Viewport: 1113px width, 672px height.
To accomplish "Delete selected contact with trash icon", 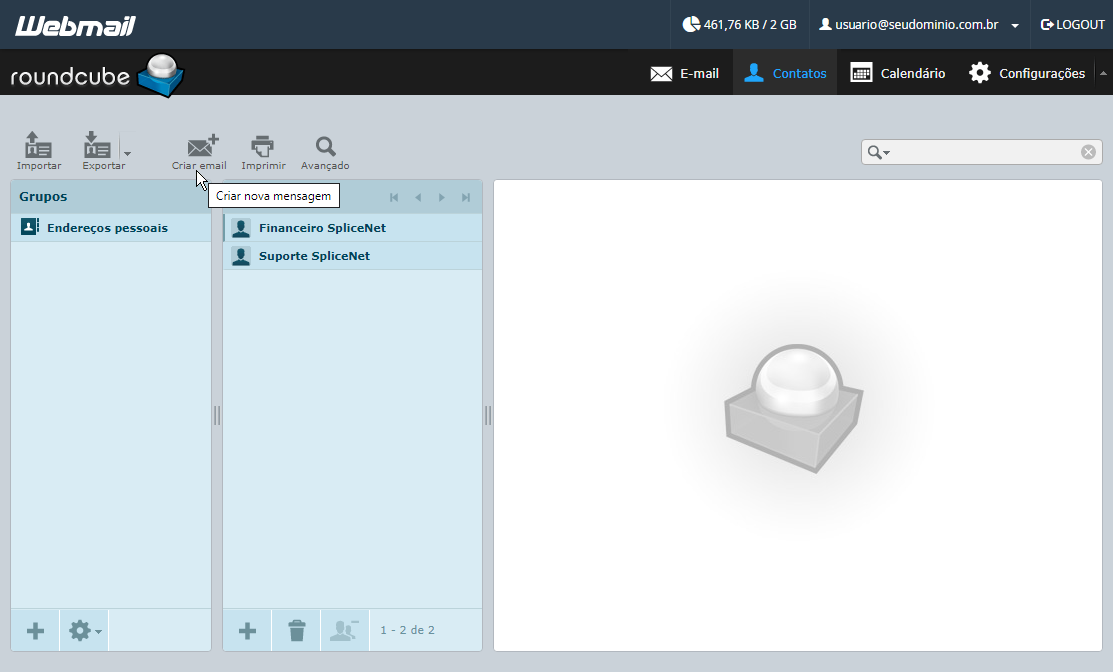I will [297, 630].
